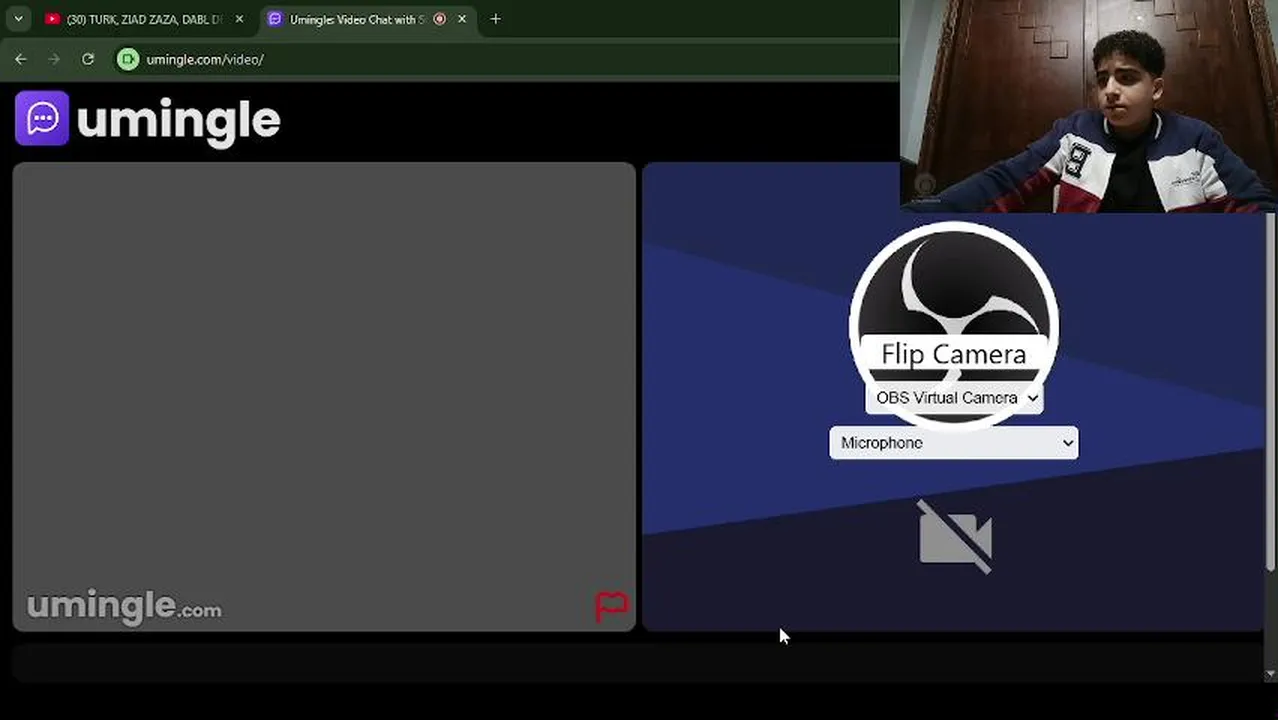
Task: Open the tab search chevron in browser
Action: point(18,19)
